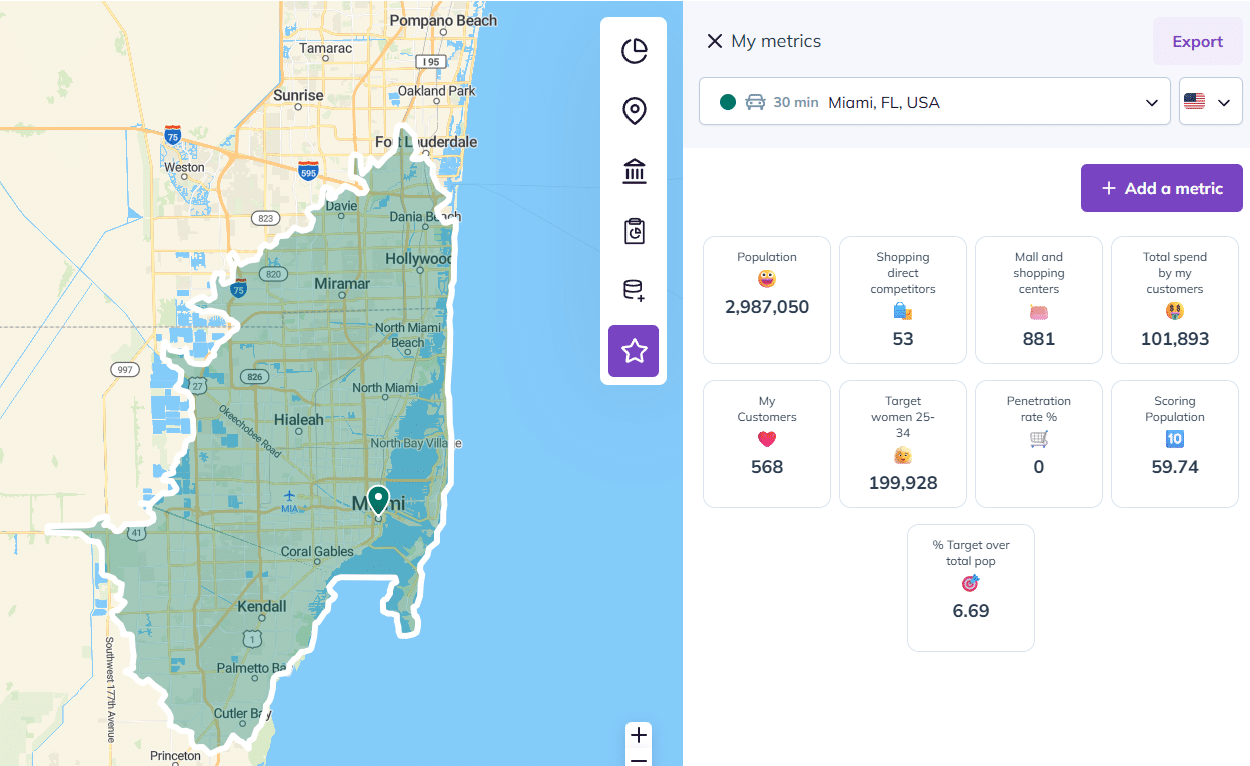Click the Export button
This screenshot has width=1250, height=766.
1197,42
